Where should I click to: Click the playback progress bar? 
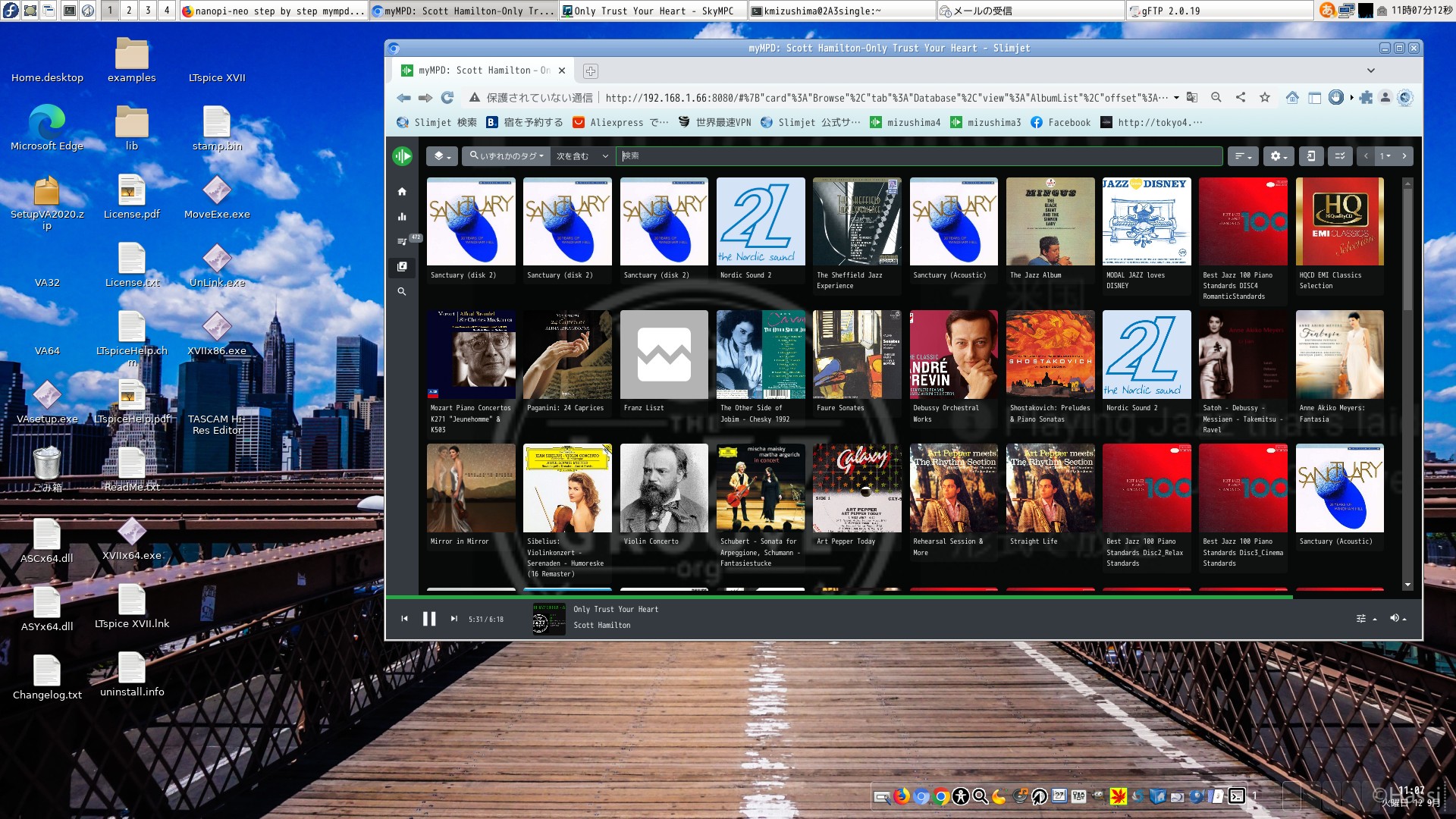tap(902, 598)
